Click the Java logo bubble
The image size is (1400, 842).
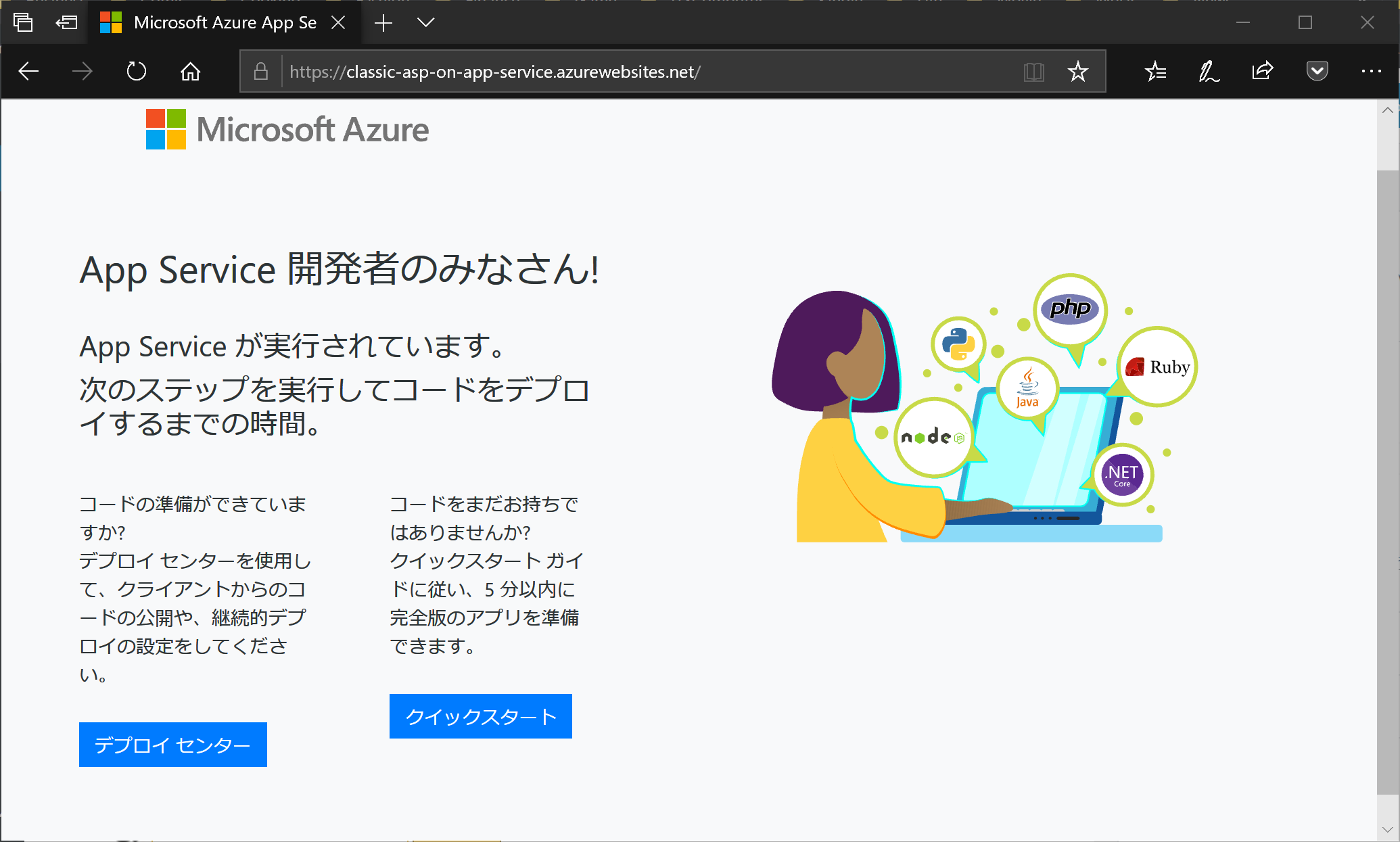[1028, 388]
